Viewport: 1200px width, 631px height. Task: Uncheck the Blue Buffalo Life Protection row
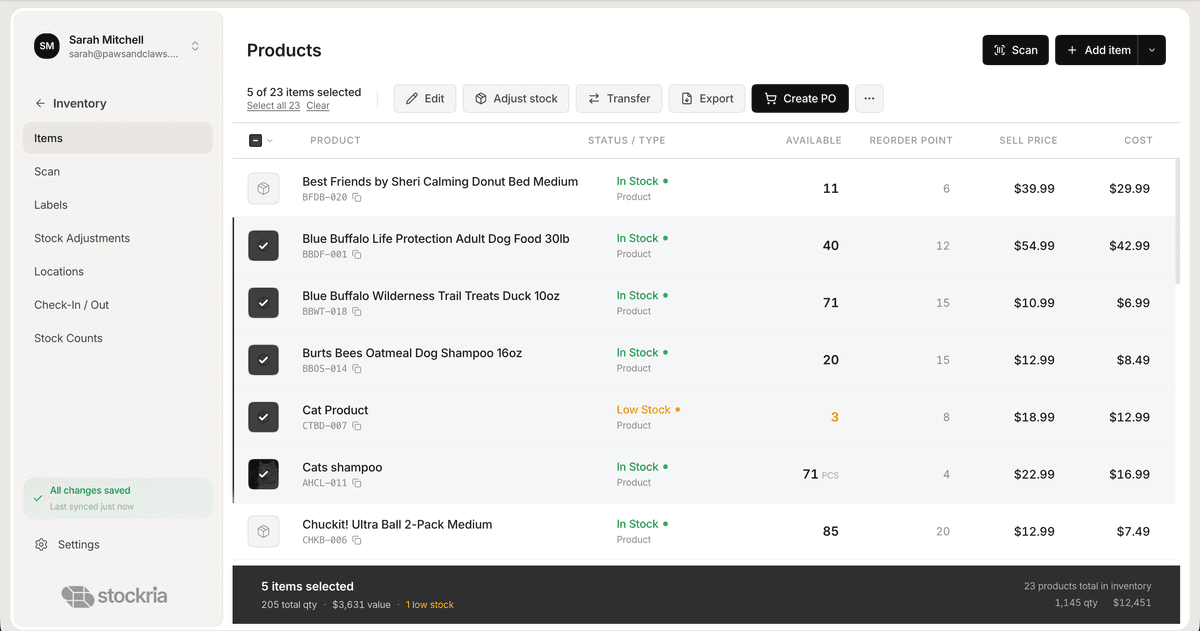(263, 245)
